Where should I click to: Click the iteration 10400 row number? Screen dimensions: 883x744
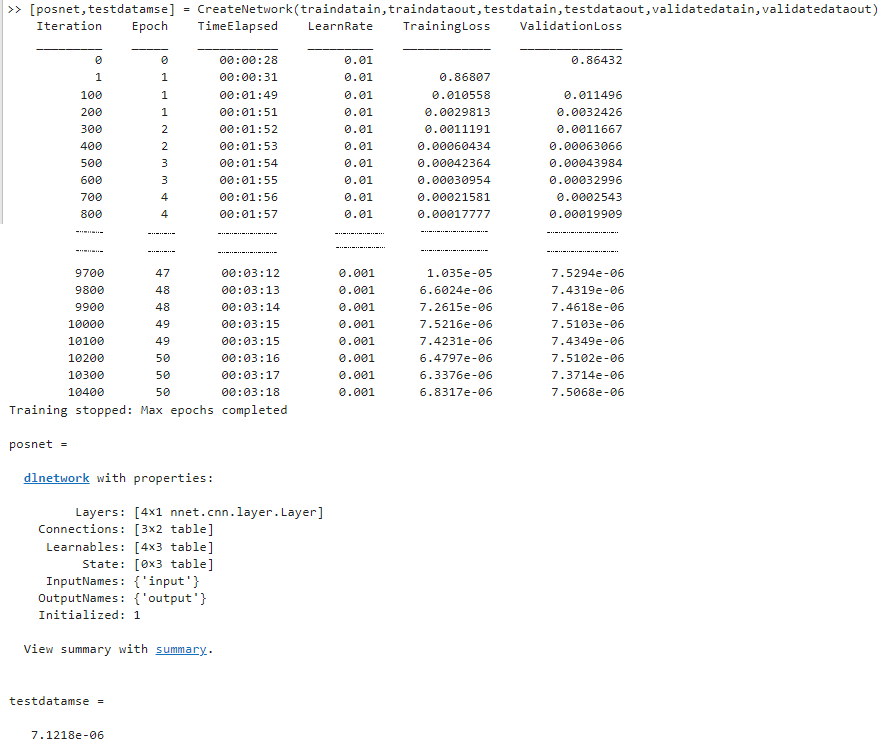pyautogui.click(x=89, y=392)
